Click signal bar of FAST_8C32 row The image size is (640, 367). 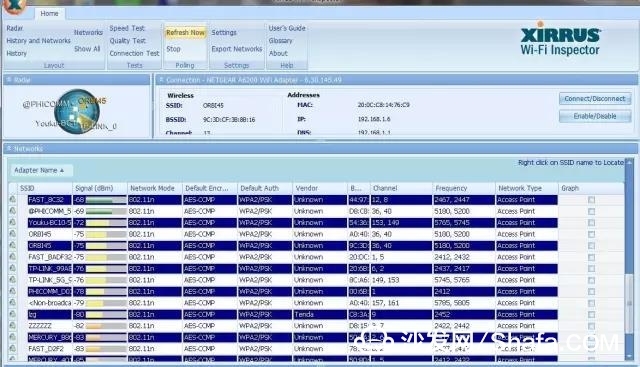click(106, 200)
